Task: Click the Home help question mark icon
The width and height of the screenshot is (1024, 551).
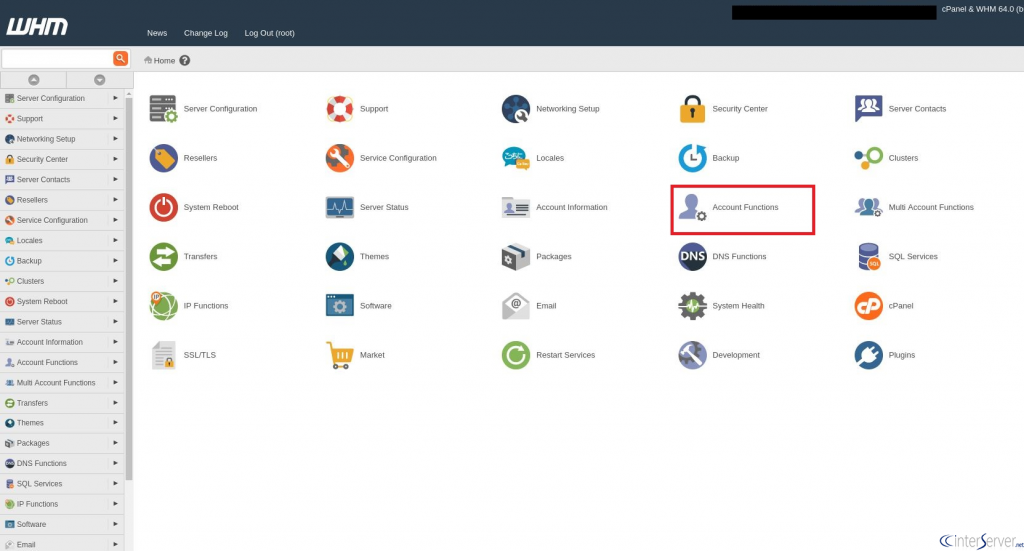Action: (x=185, y=60)
